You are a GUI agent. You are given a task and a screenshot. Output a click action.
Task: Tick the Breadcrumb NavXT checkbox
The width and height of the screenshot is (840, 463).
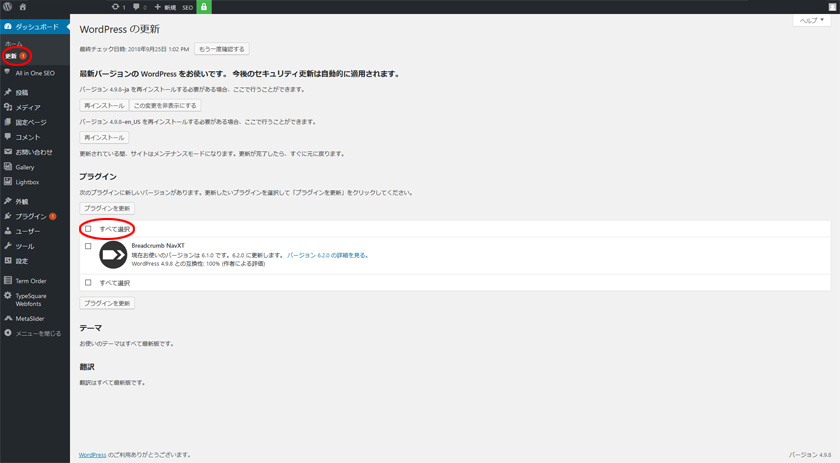coord(88,247)
